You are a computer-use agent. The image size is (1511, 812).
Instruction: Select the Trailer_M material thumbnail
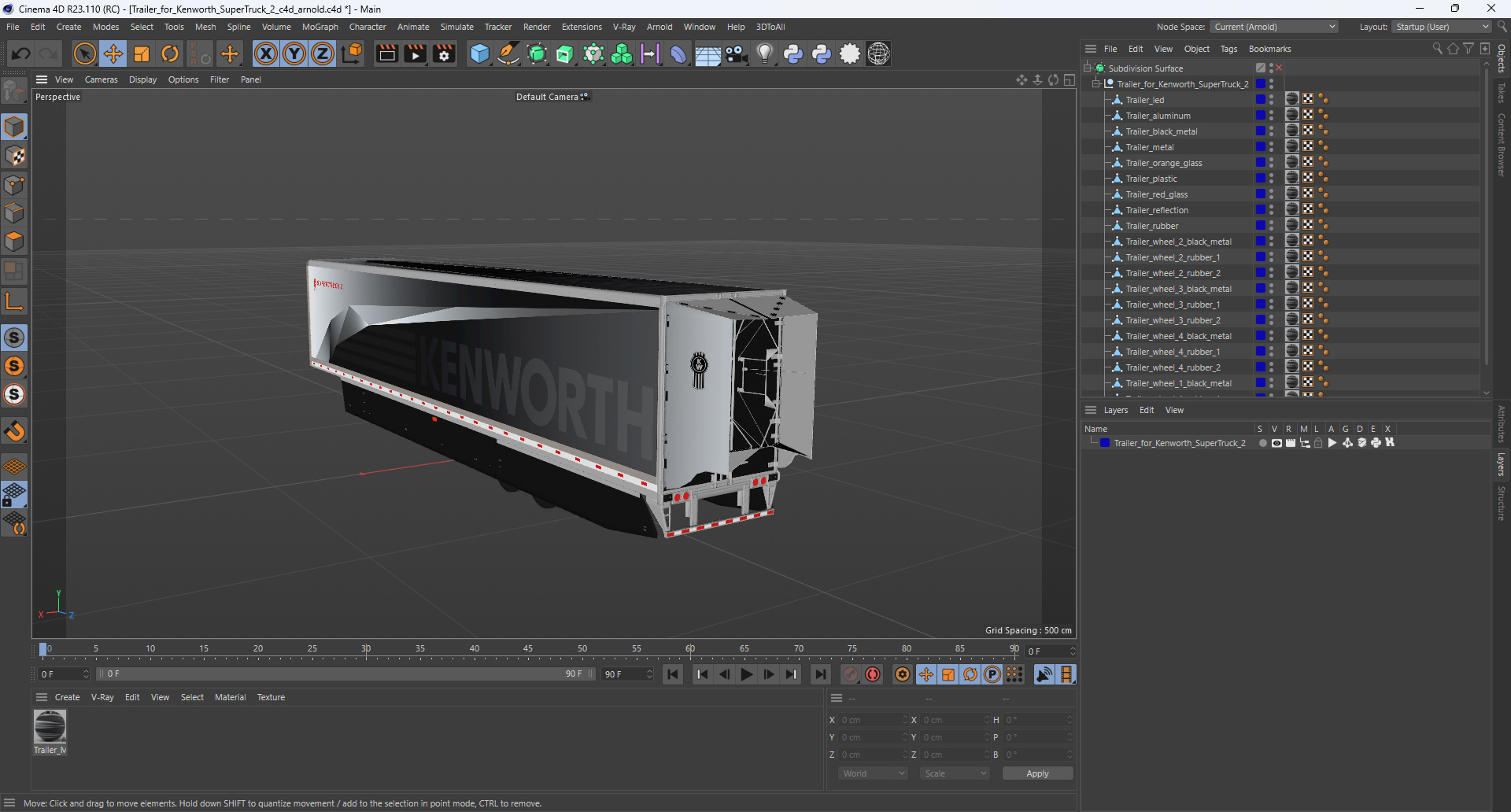point(50,726)
